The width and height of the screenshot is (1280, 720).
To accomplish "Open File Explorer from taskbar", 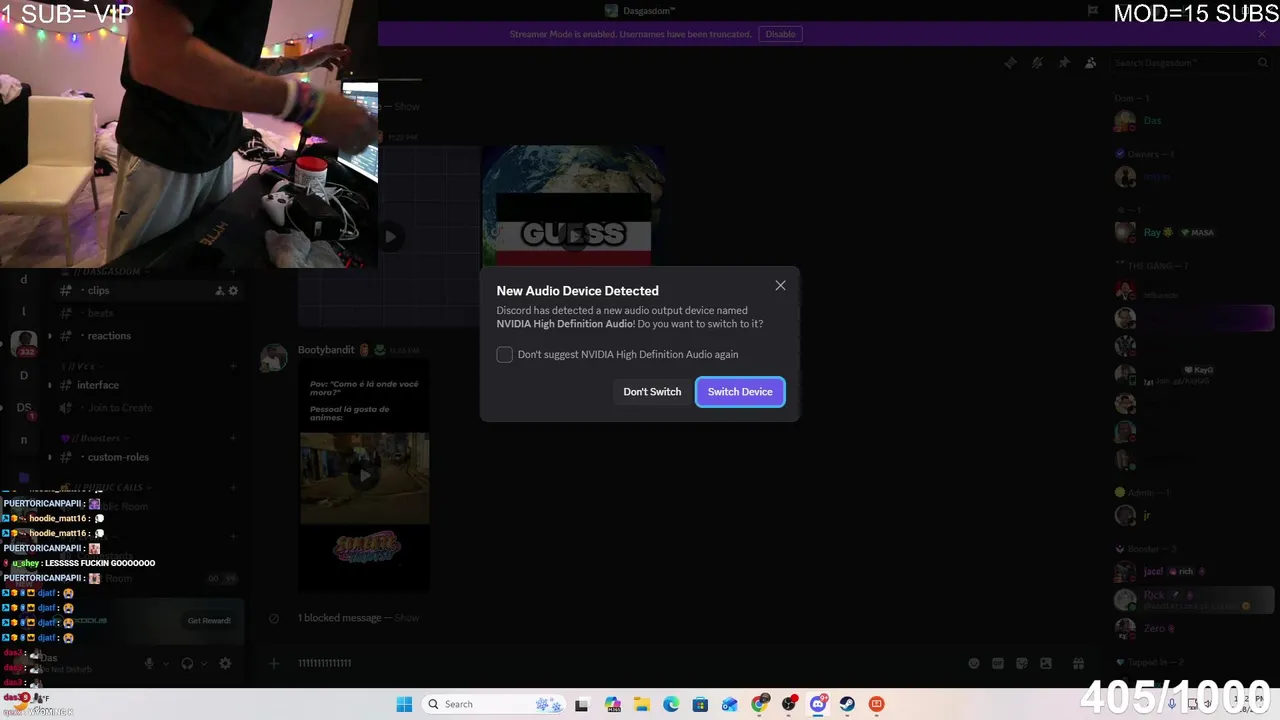I will pos(642,705).
